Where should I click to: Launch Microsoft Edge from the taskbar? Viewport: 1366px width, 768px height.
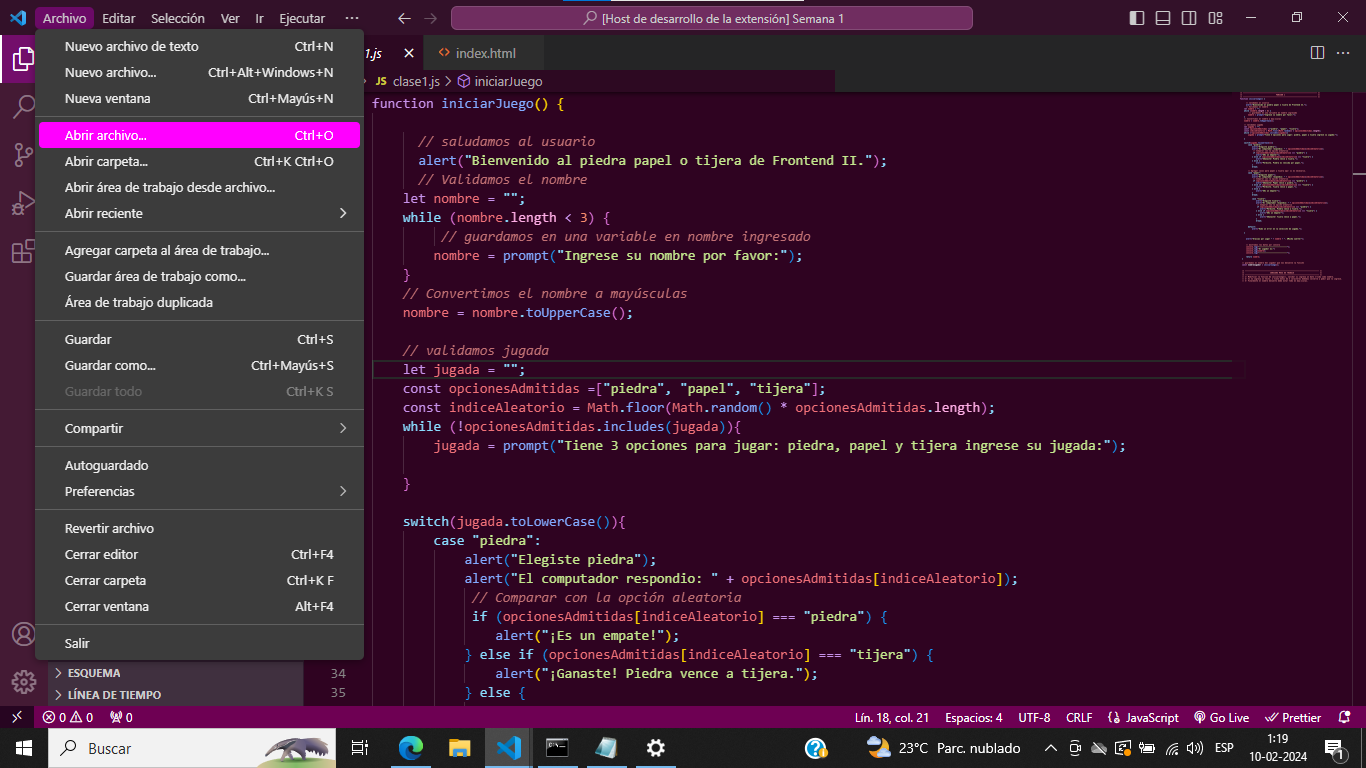411,748
